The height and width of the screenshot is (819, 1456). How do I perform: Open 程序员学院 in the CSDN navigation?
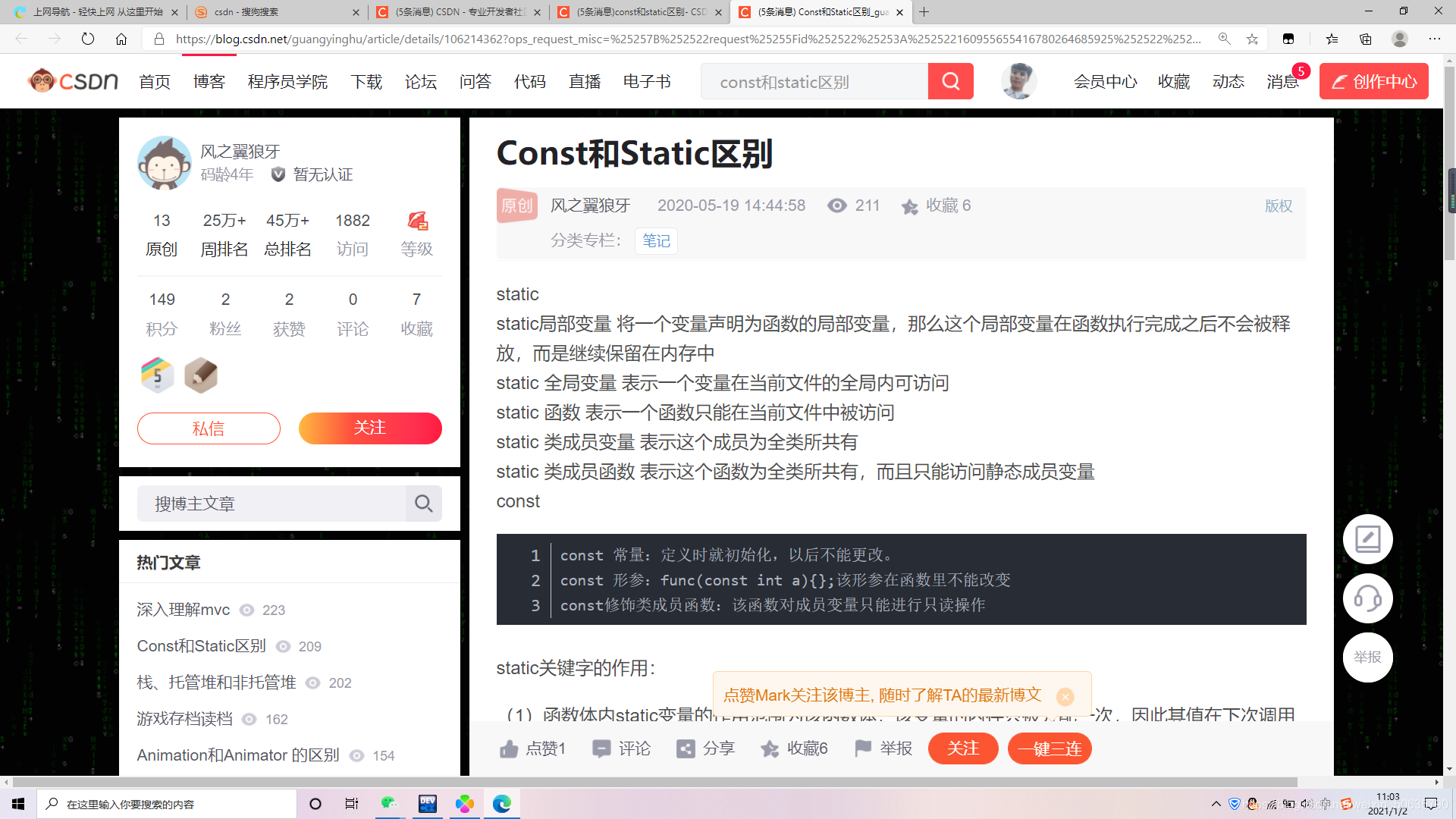point(288,82)
